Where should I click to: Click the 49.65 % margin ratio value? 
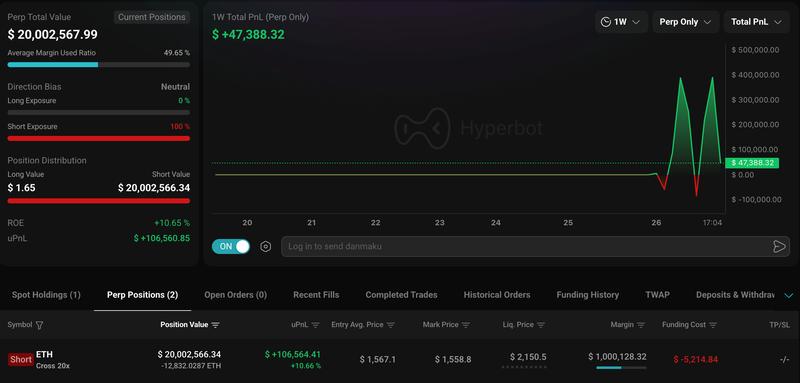pyautogui.click(x=177, y=53)
